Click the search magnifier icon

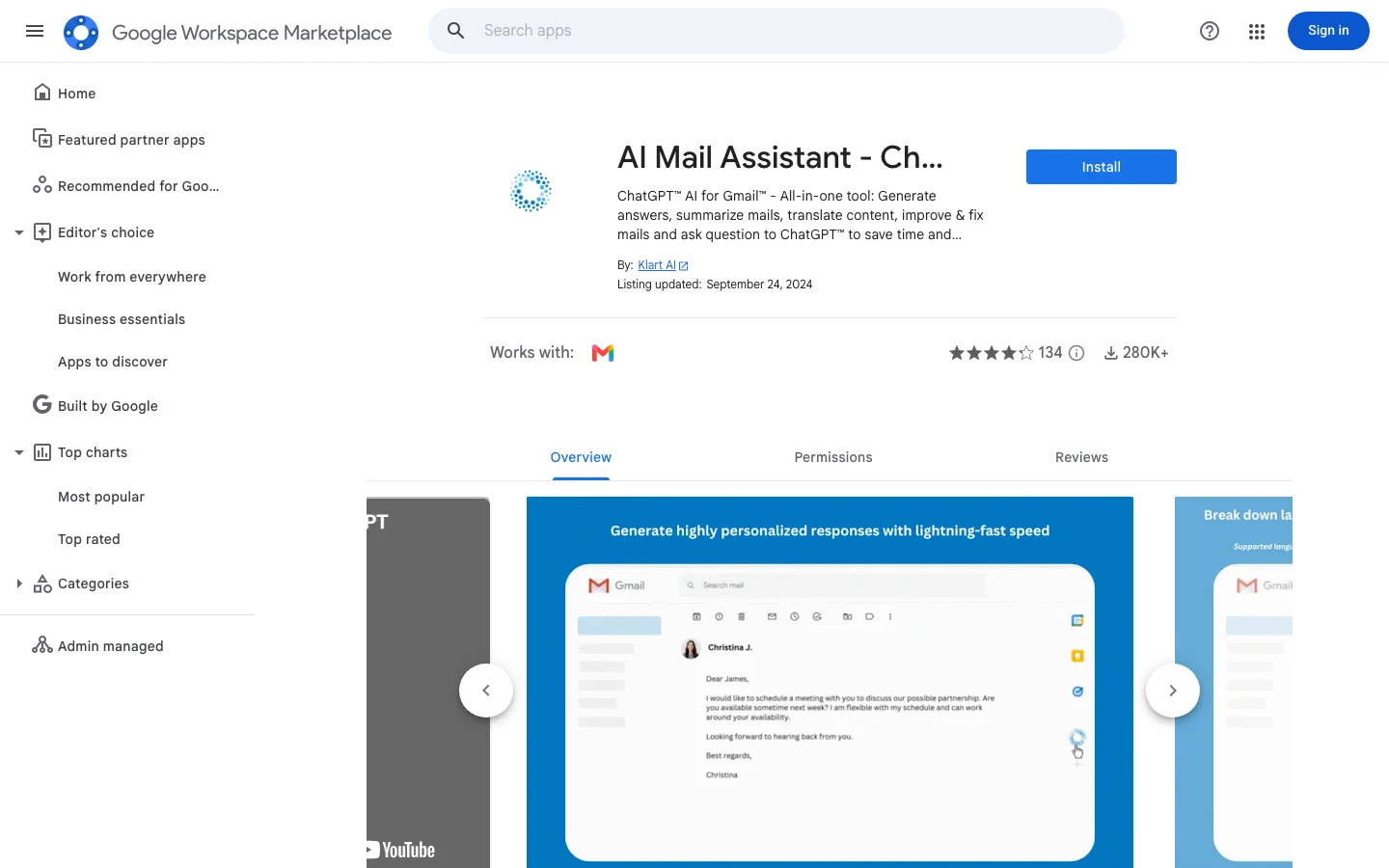(x=456, y=31)
